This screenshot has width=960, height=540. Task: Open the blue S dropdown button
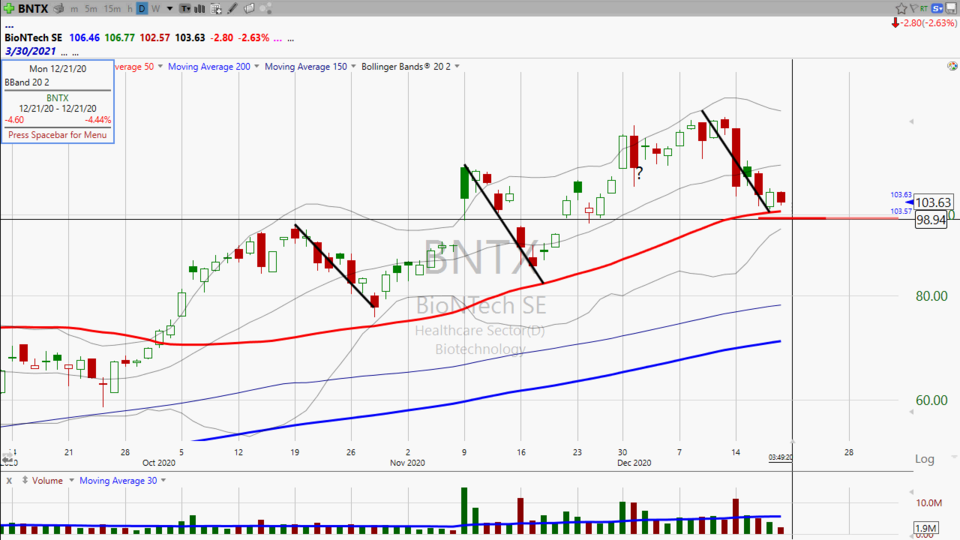tap(937, 8)
